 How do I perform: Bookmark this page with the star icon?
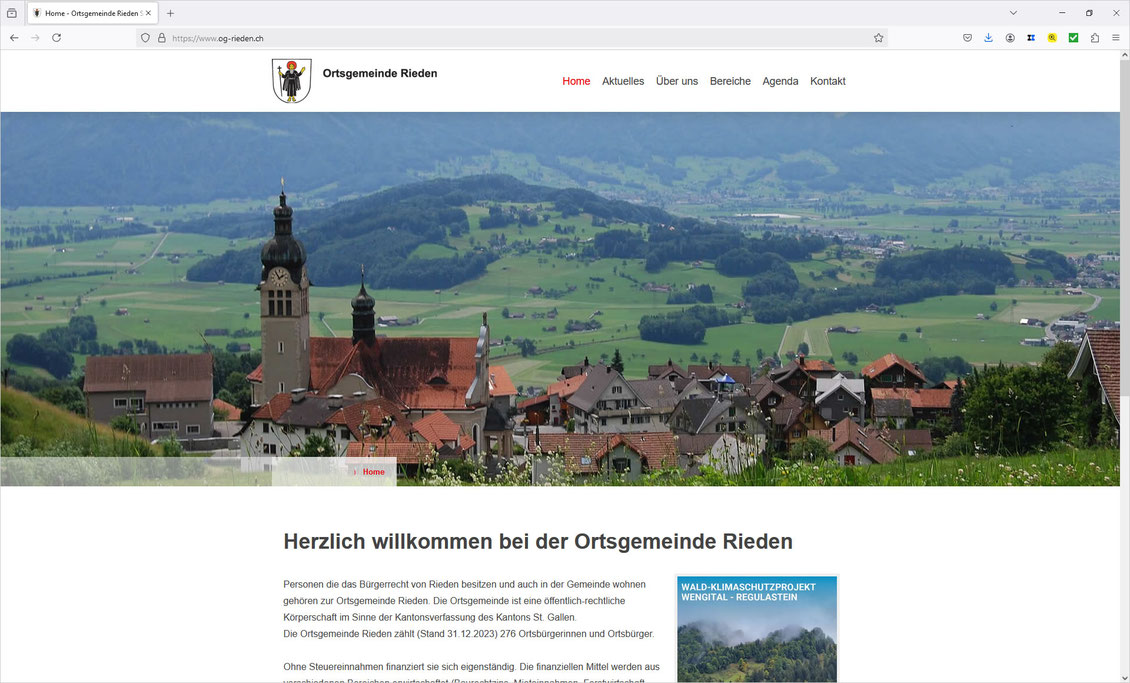click(x=878, y=38)
